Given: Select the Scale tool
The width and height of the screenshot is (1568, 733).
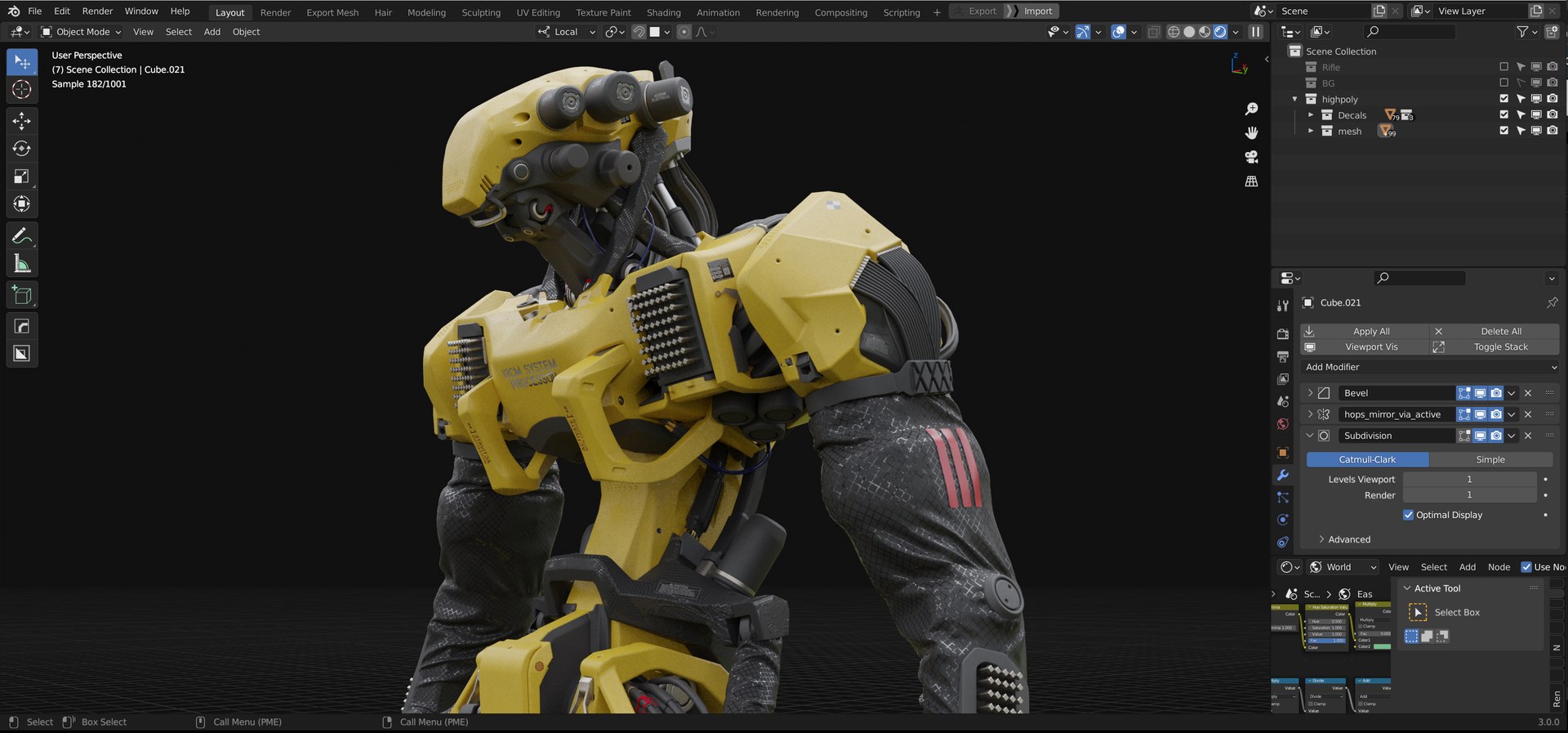Looking at the screenshot, I should pyautogui.click(x=22, y=177).
